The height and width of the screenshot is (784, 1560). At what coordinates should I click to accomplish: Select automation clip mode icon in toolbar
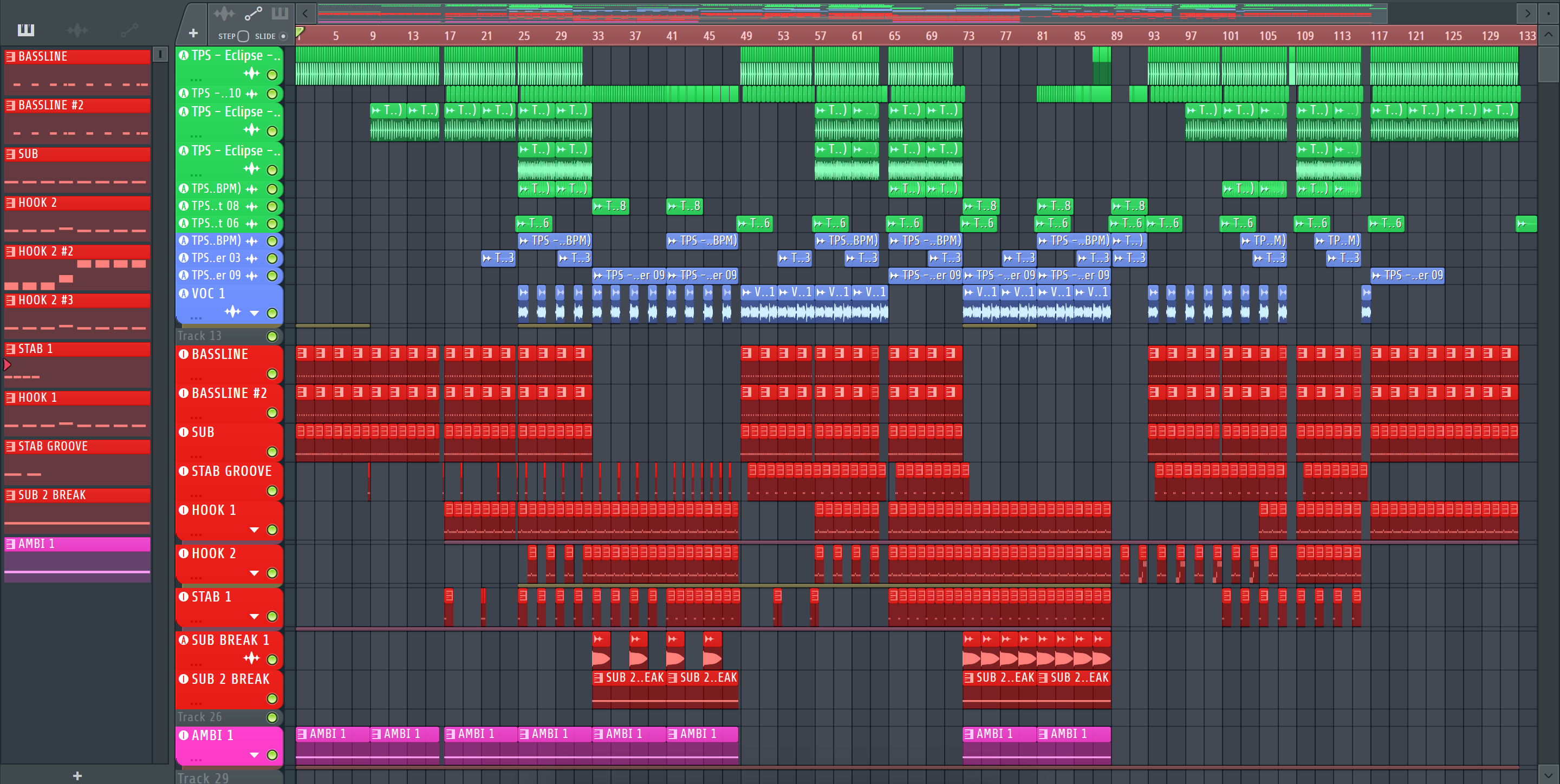pyautogui.click(x=253, y=12)
